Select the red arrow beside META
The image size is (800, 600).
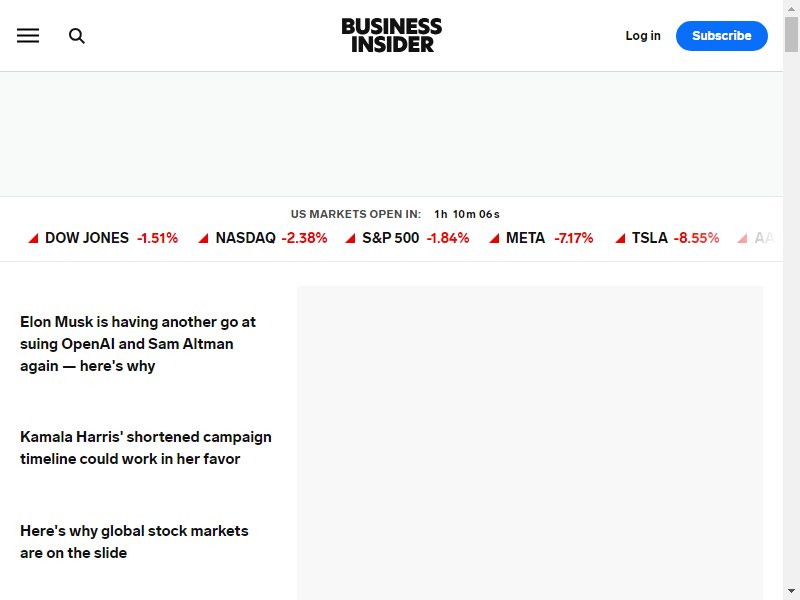(494, 238)
